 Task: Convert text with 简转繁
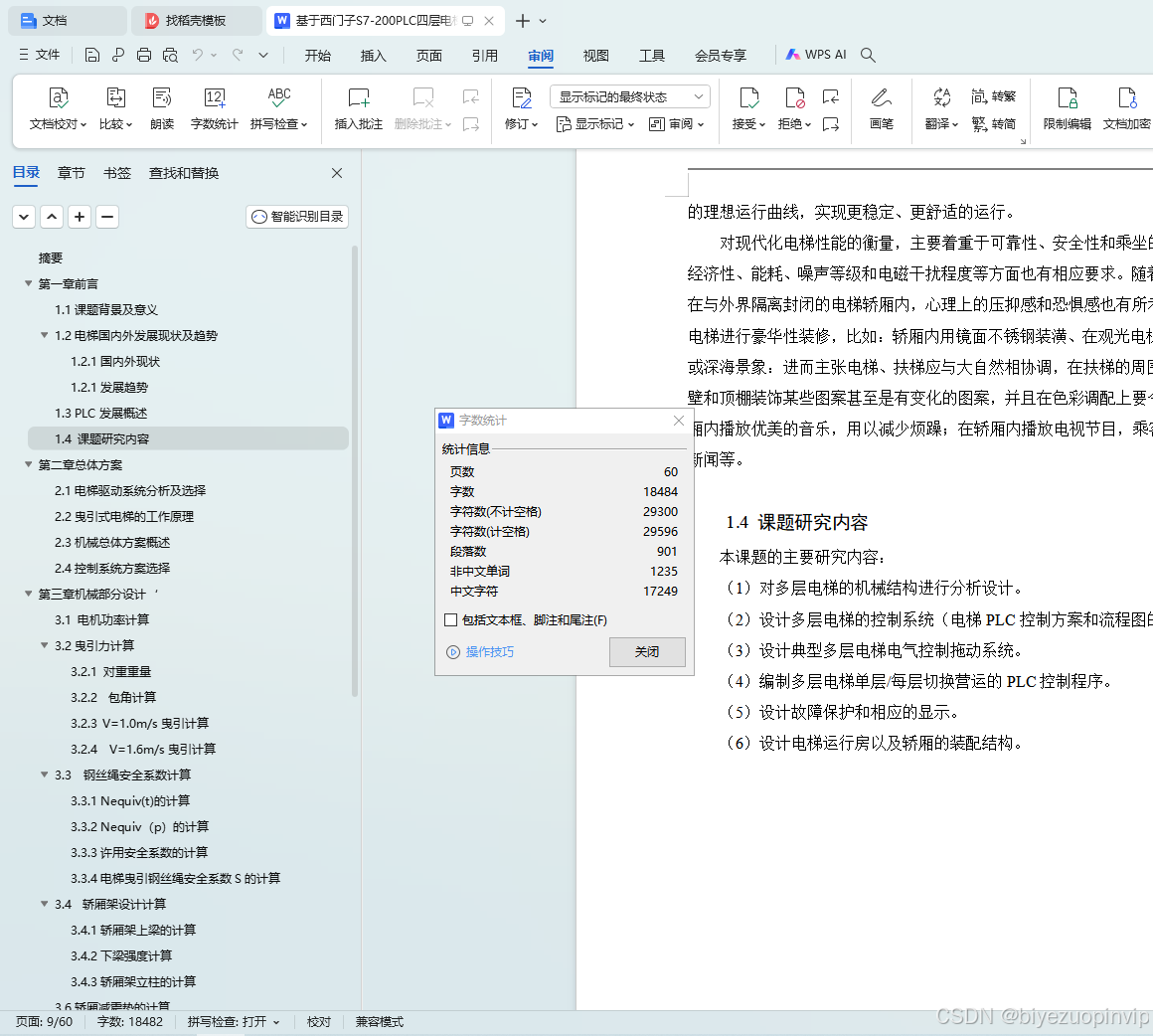[993, 96]
